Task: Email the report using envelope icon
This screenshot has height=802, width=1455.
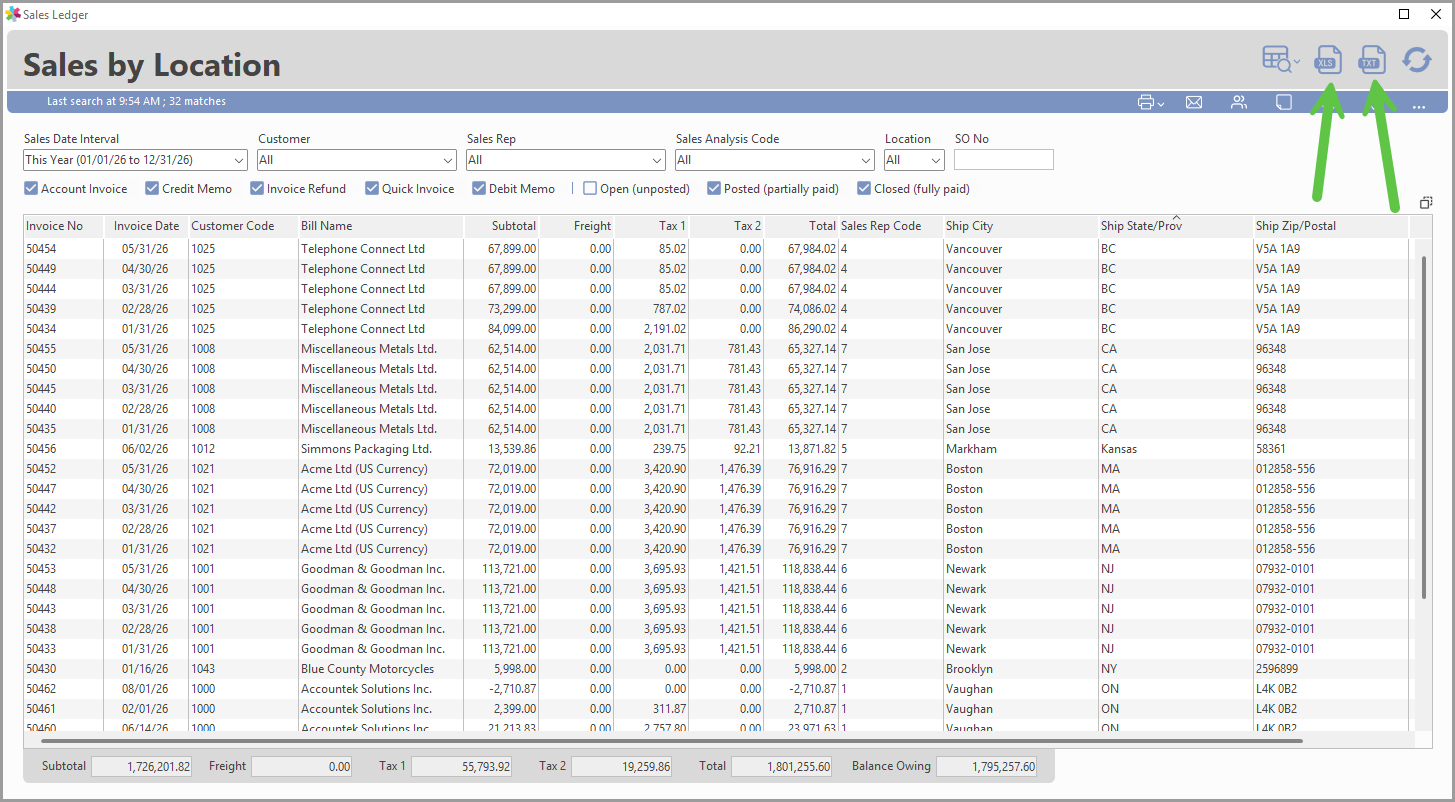Action: (x=1193, y=102)
